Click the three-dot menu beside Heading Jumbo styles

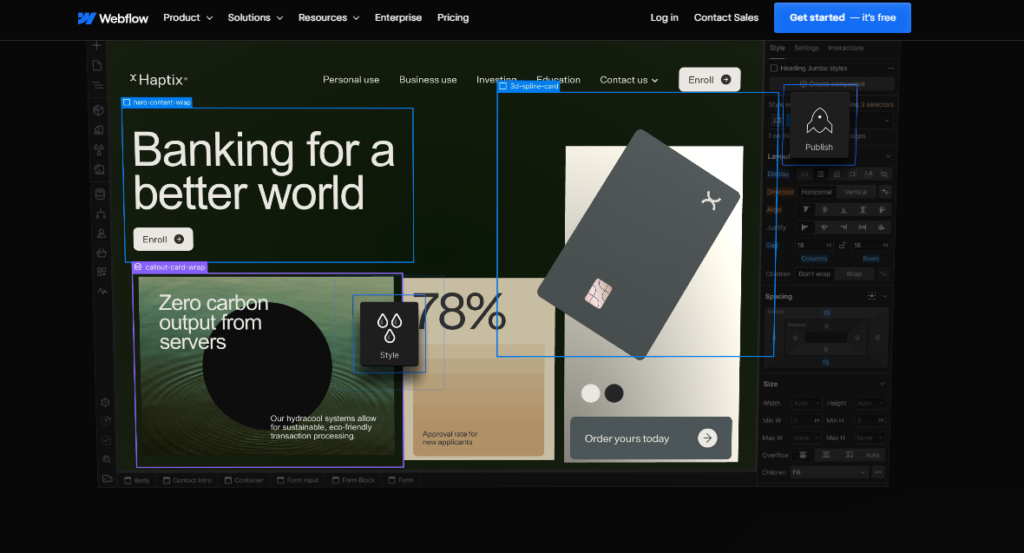[x=890, y=68]
